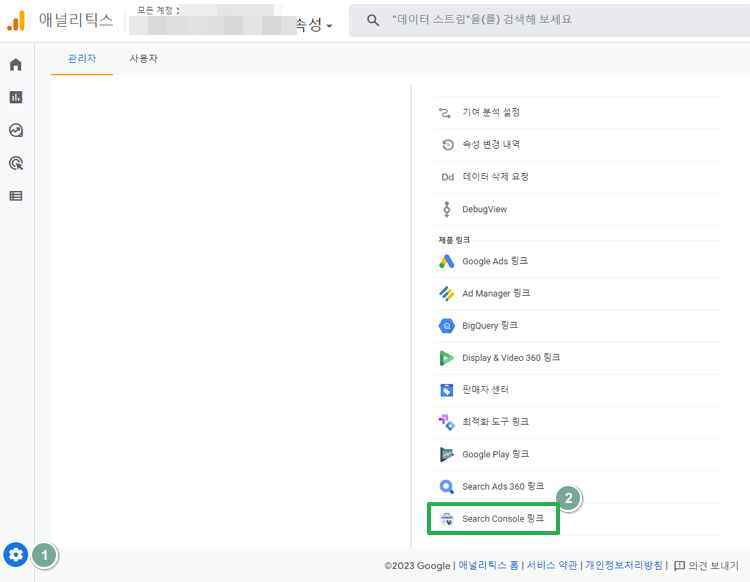Open the 속성 account selector dropdown
Screen dimensions: 750x582
click(x=314, y=24)
